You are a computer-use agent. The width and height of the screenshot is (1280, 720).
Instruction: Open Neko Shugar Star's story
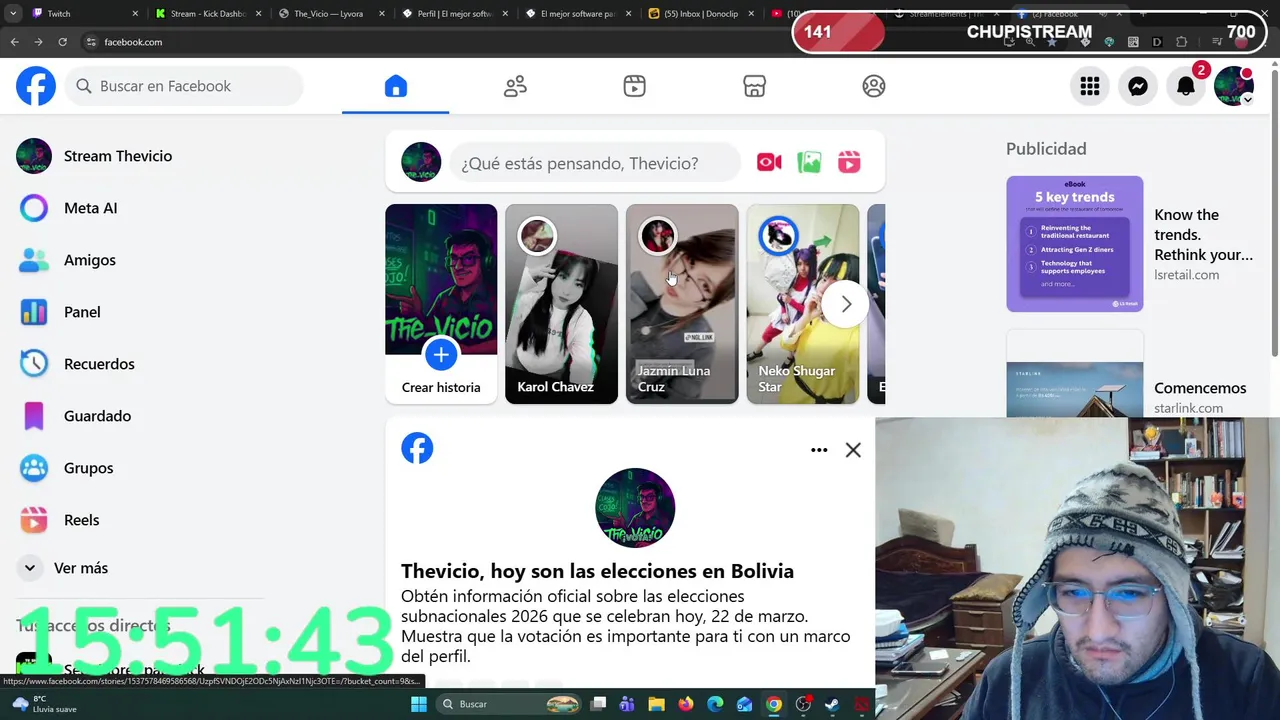coord(802,304)
